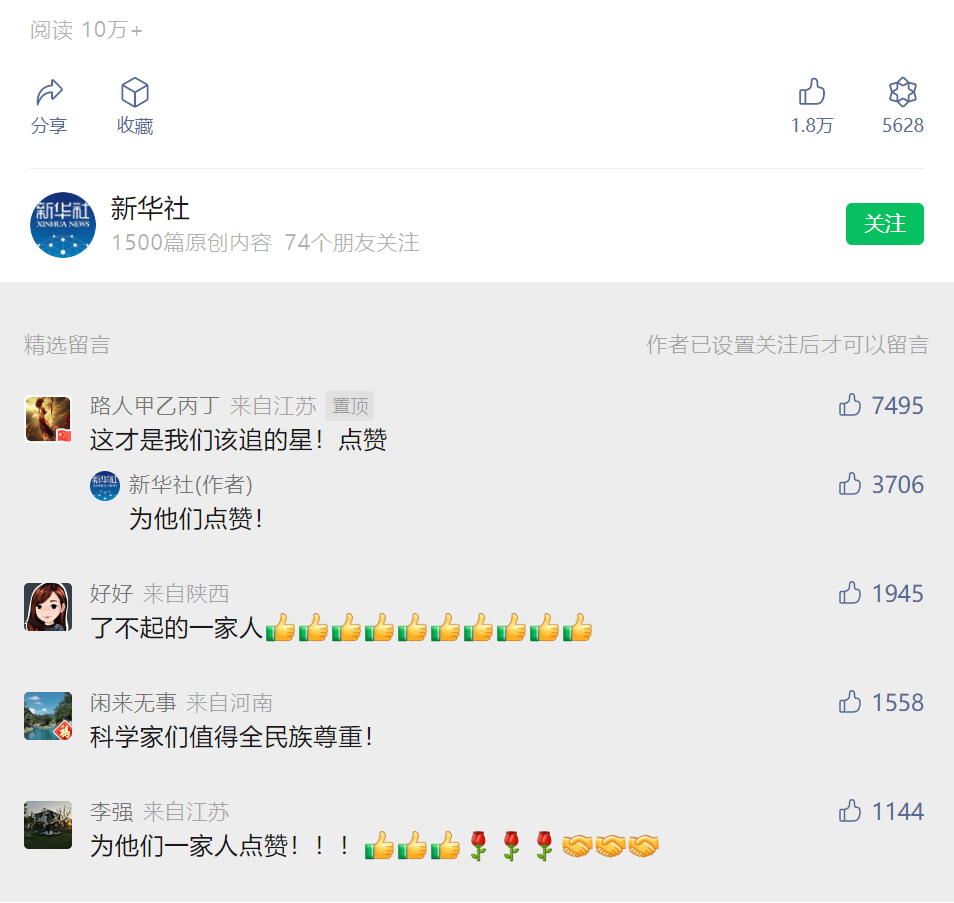Like the comment by 闲来无事
The width and height of the screenshot is (954, 903).
(850, 702)
